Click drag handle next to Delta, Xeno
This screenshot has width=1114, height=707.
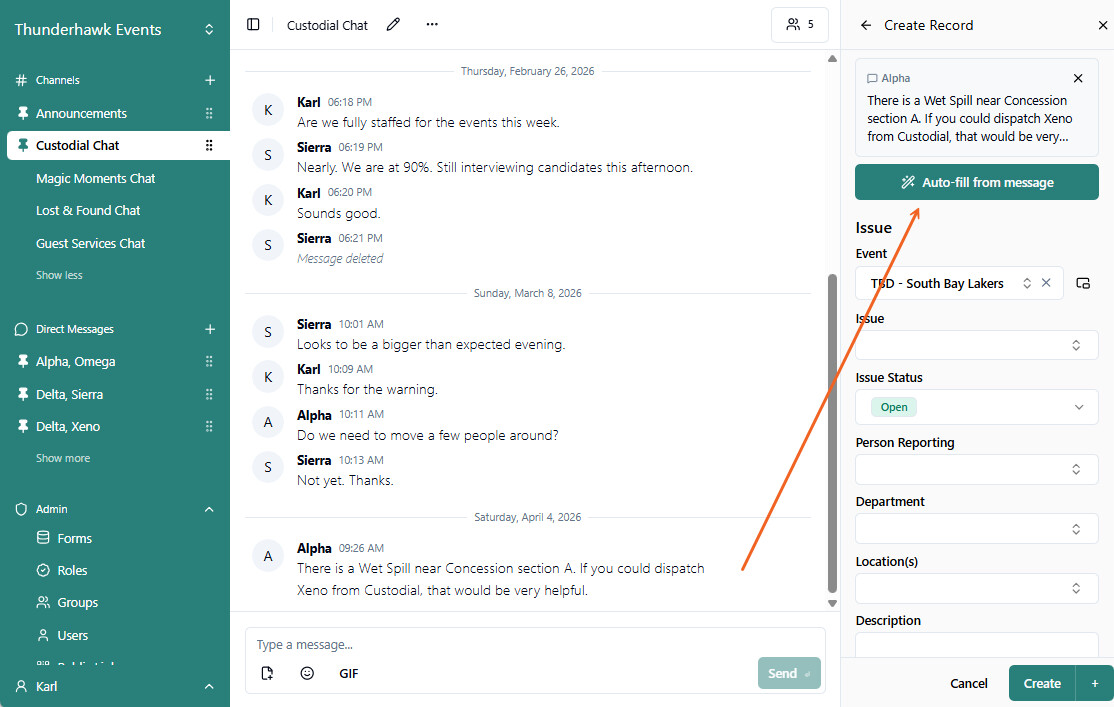[209, 426]
